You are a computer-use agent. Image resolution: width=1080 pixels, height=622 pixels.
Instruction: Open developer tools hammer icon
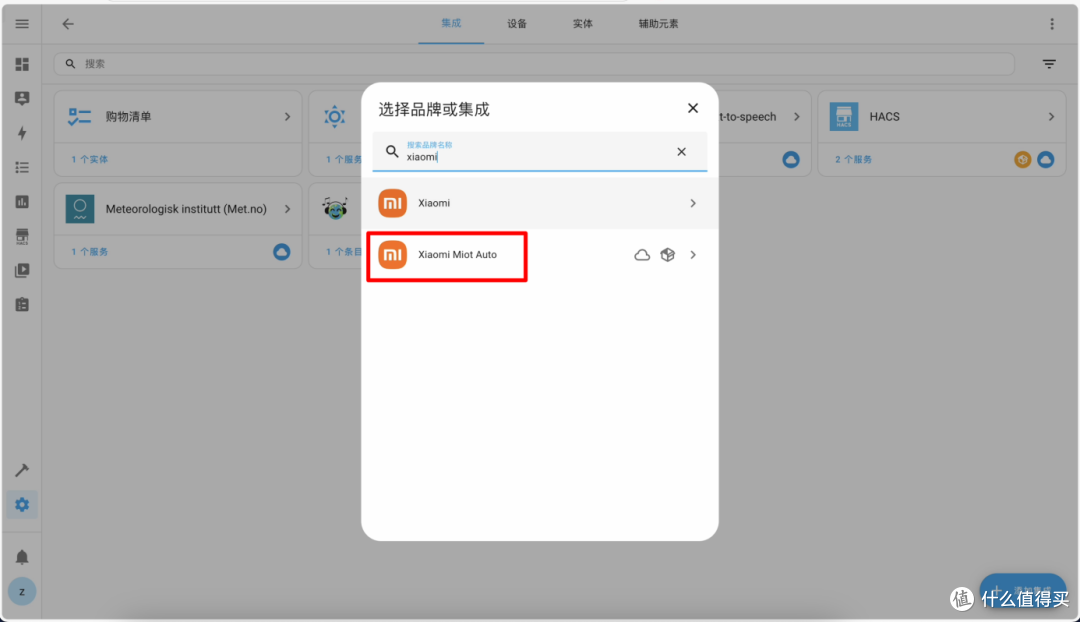pyautogui.click(x=22, y=470)
